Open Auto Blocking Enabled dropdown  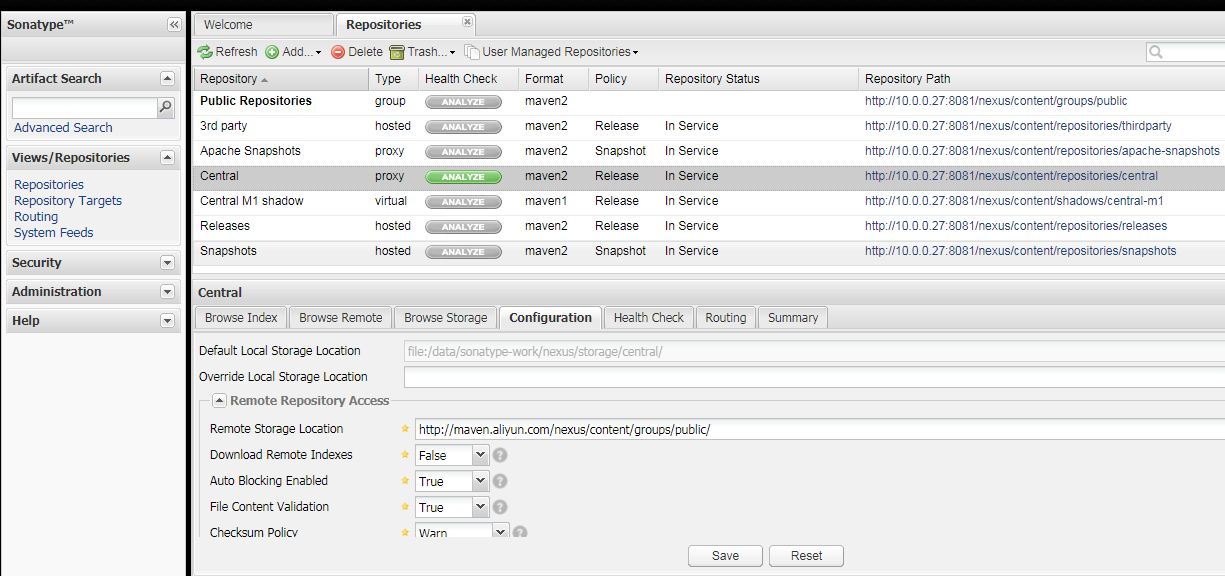[480, 481]
